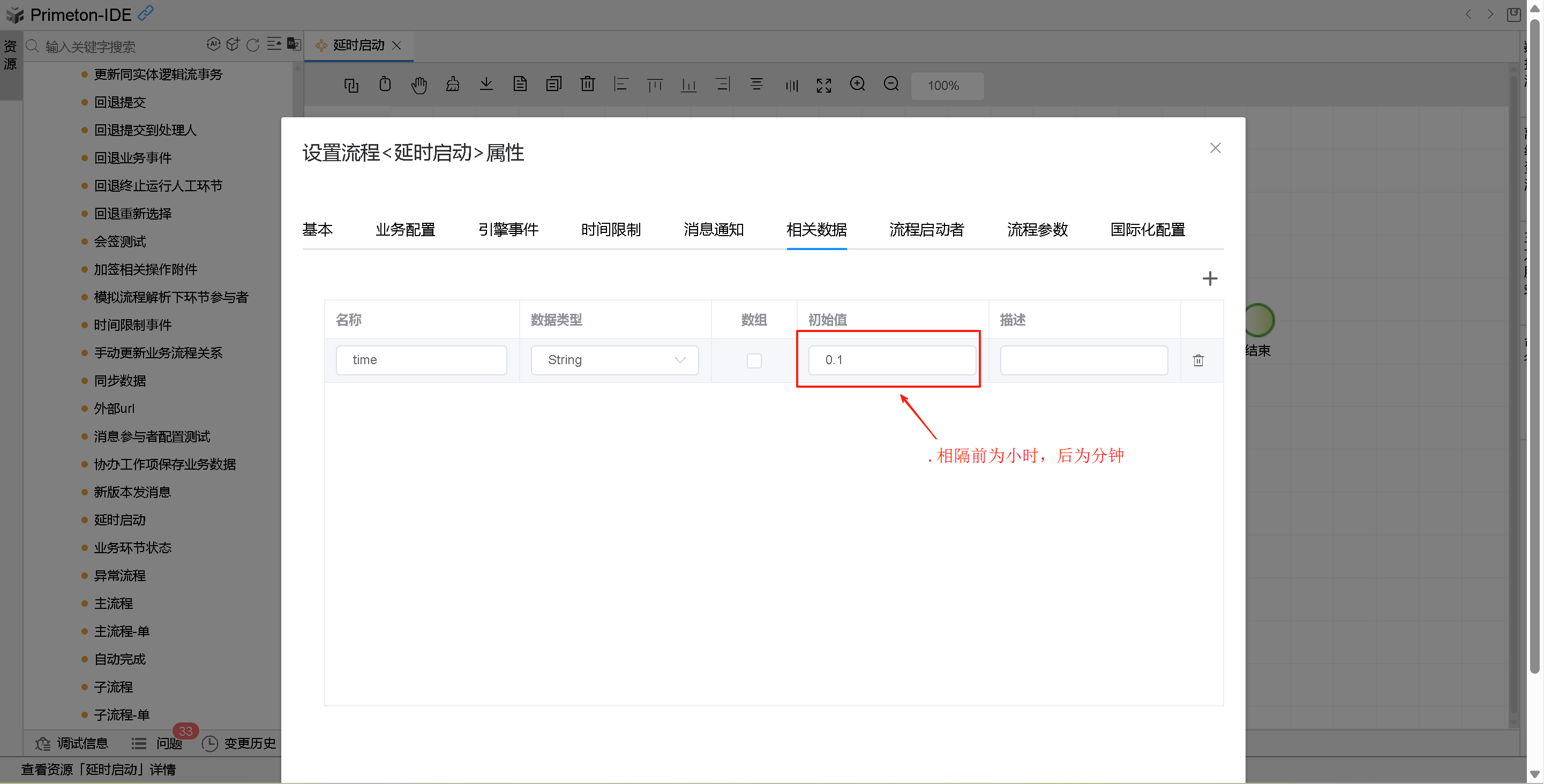Close the 设置流程 properties dialog
This screenshot has width=1544, height=784.
(1215, 148)
